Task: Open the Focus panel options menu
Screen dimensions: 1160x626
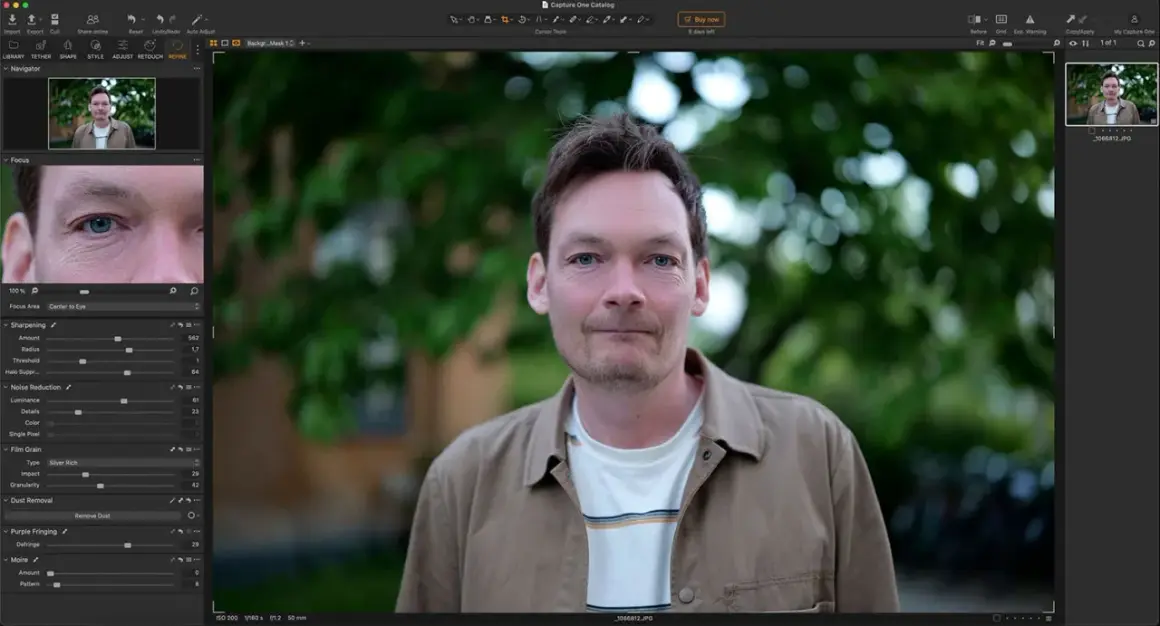Action: (x=197, y=160)
